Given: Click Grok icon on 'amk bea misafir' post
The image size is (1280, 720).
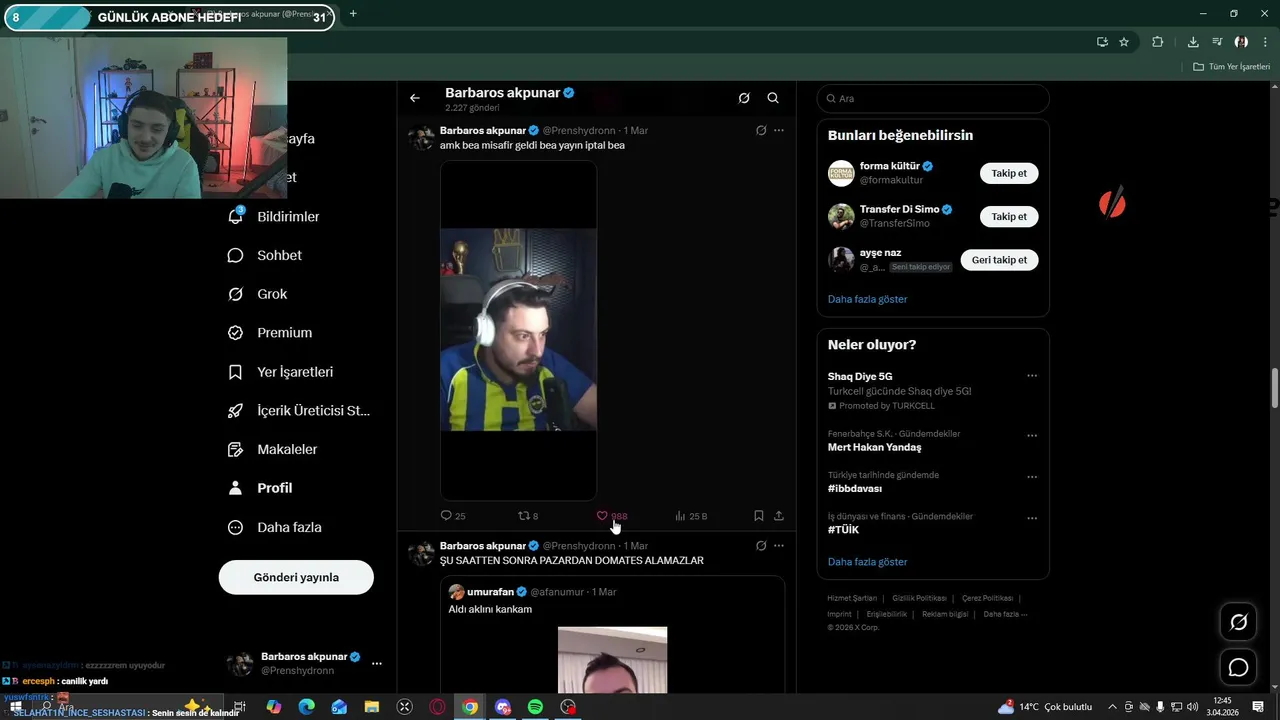Looking at the screenshot, I should point(761,130).
